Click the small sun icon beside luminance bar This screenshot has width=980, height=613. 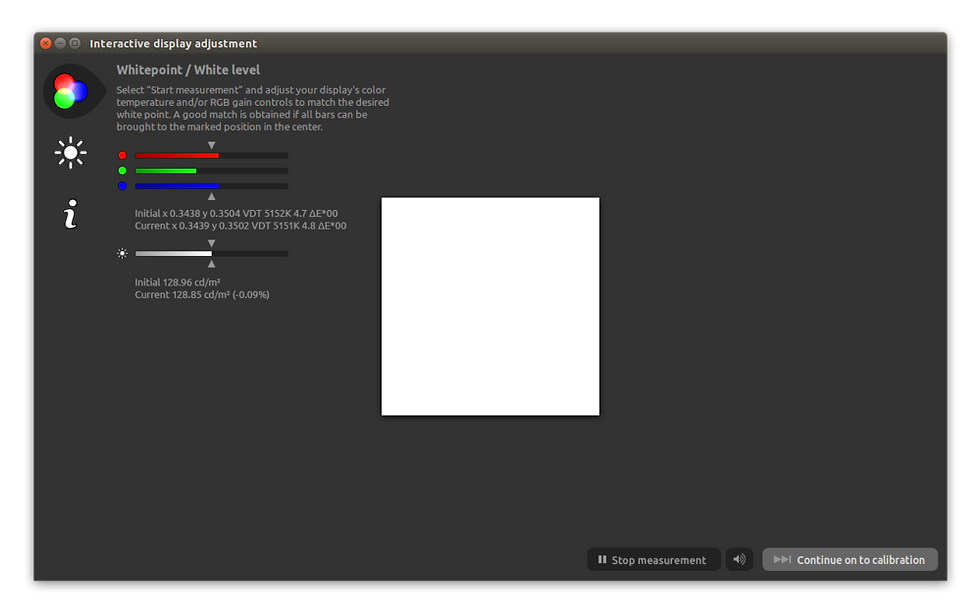click(x=122, y=253)
